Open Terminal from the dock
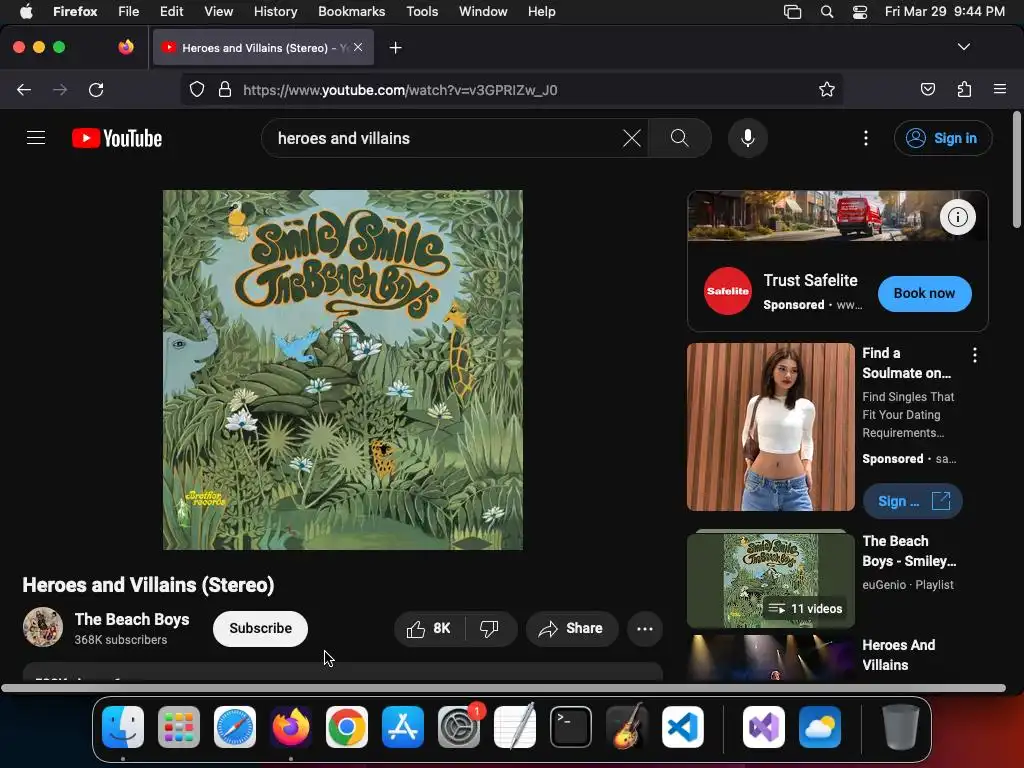The width and height of the screenshot is (1024, 768). point(571,727)
